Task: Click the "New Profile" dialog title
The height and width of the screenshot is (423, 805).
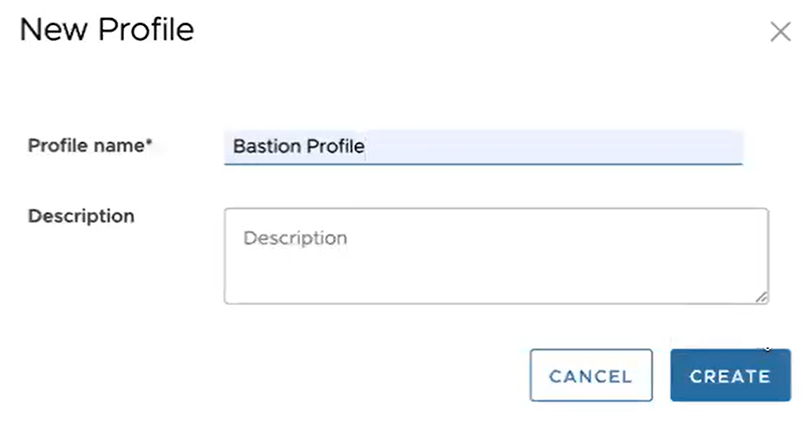Action: point(106,30)
